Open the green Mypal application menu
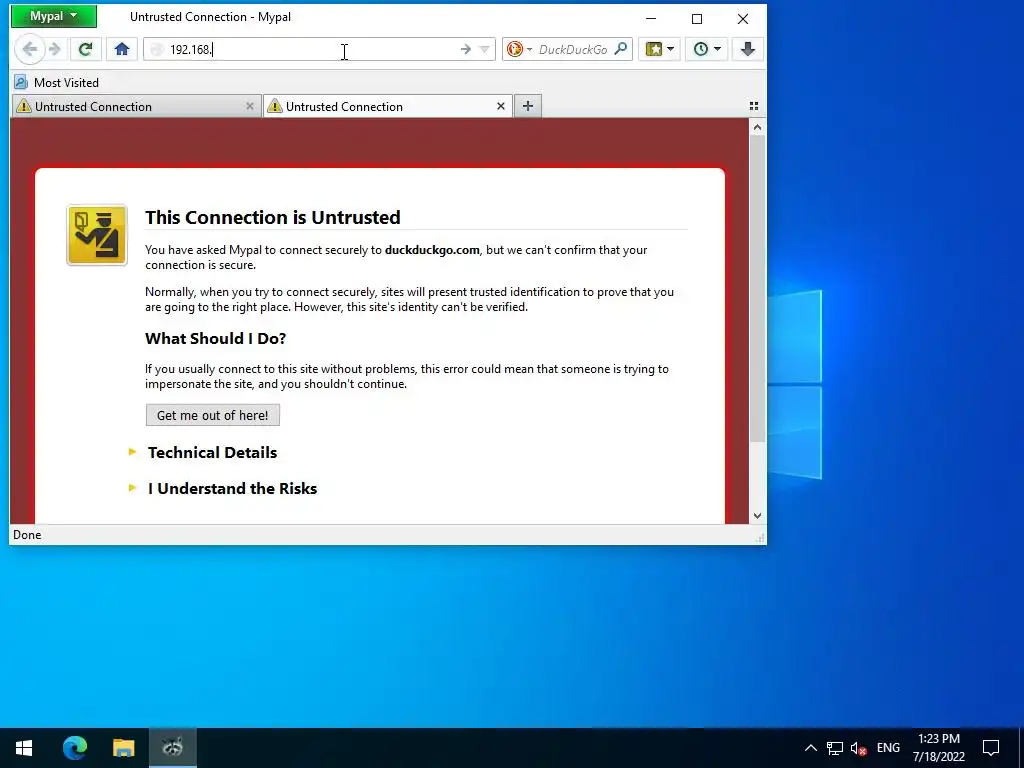This screenshot has width=1024, height=768. (54, 16)
